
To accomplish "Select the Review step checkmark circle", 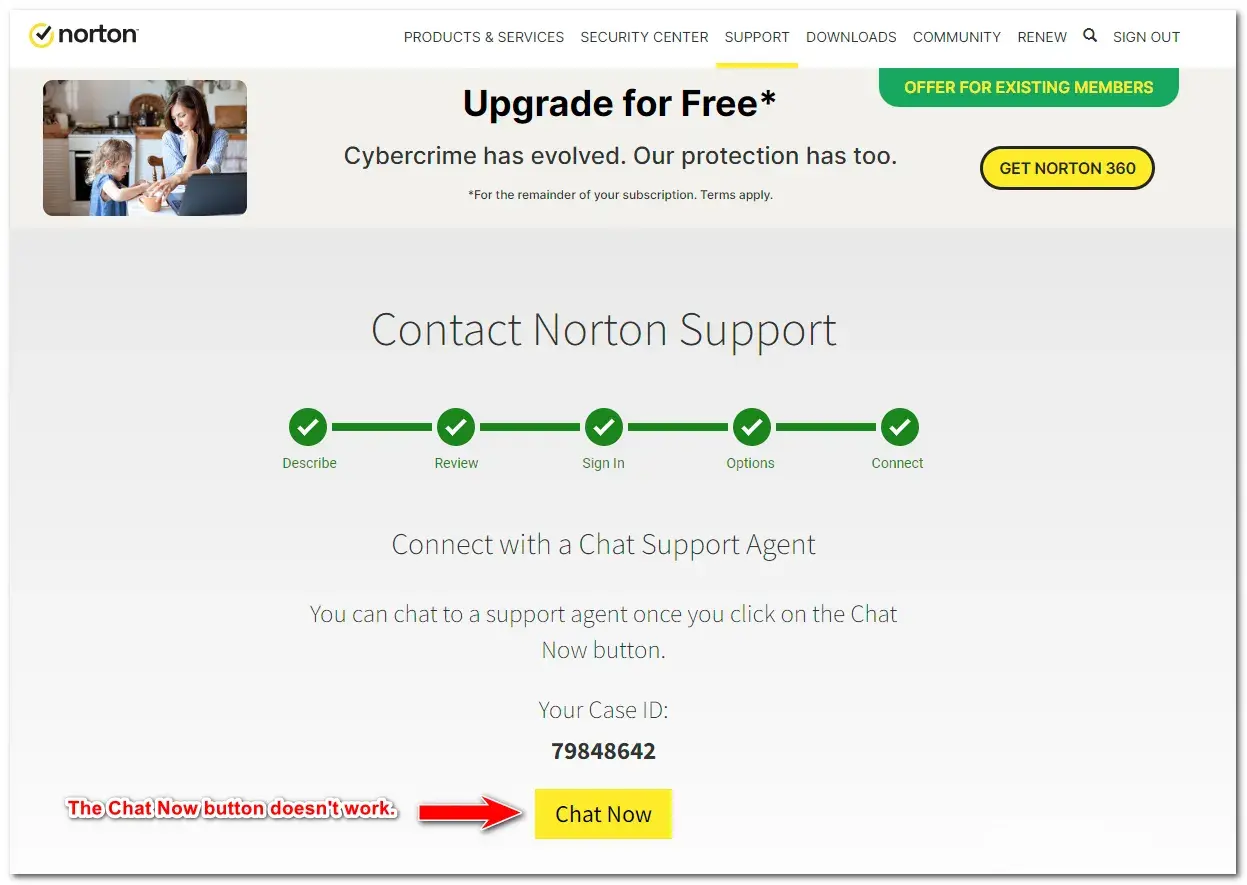I will [x=456, y=427].
